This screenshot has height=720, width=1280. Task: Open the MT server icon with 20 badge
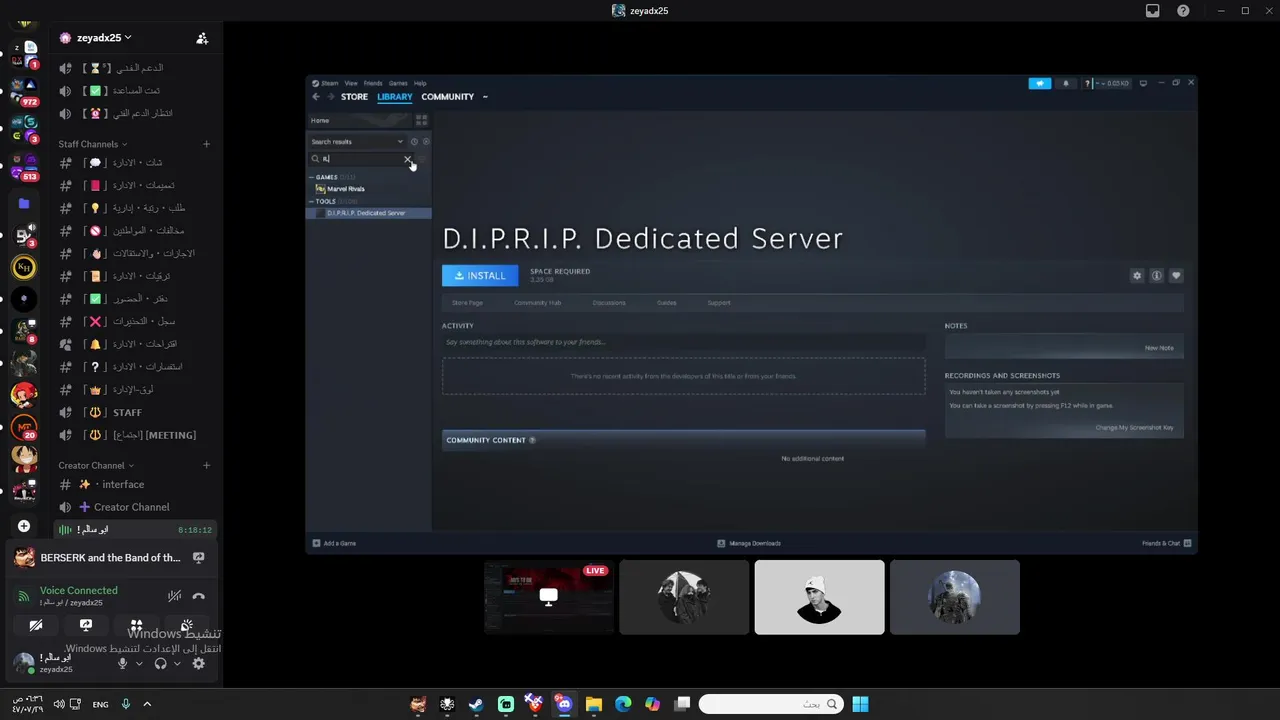[x=24, y=427]
